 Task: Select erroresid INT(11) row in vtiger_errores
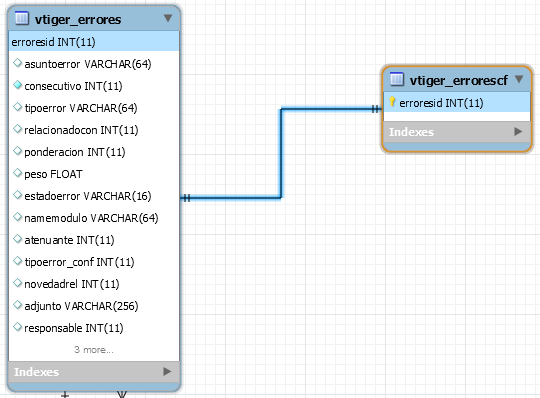pos(94,41)
